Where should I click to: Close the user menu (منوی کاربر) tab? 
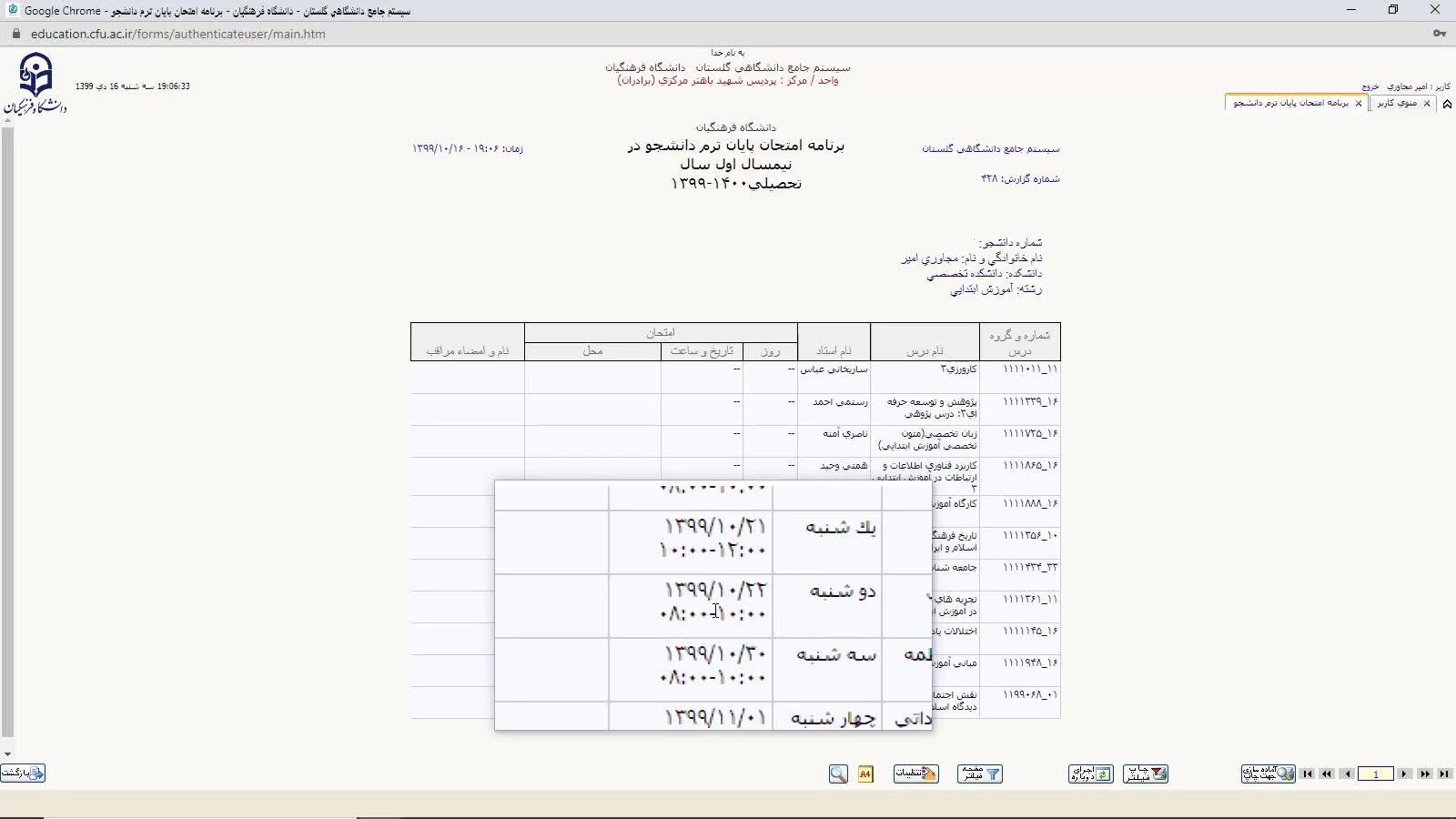[1427, 104]
